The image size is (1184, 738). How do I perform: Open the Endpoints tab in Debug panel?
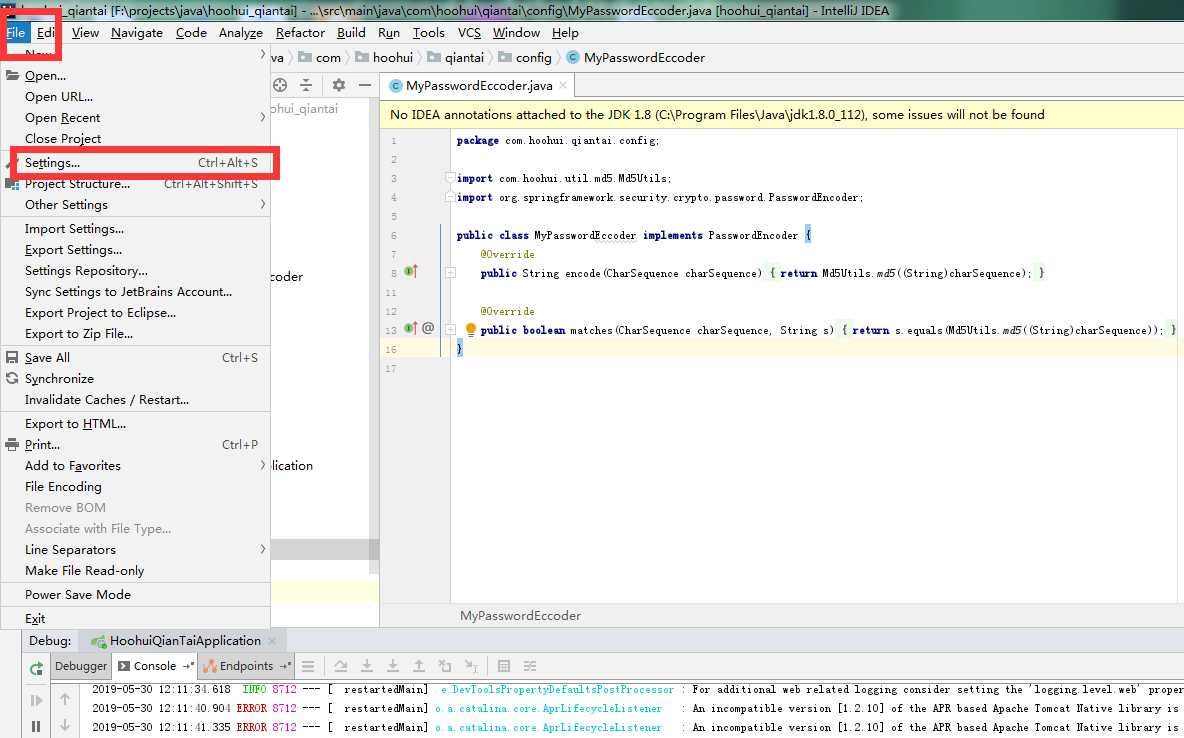245,666
